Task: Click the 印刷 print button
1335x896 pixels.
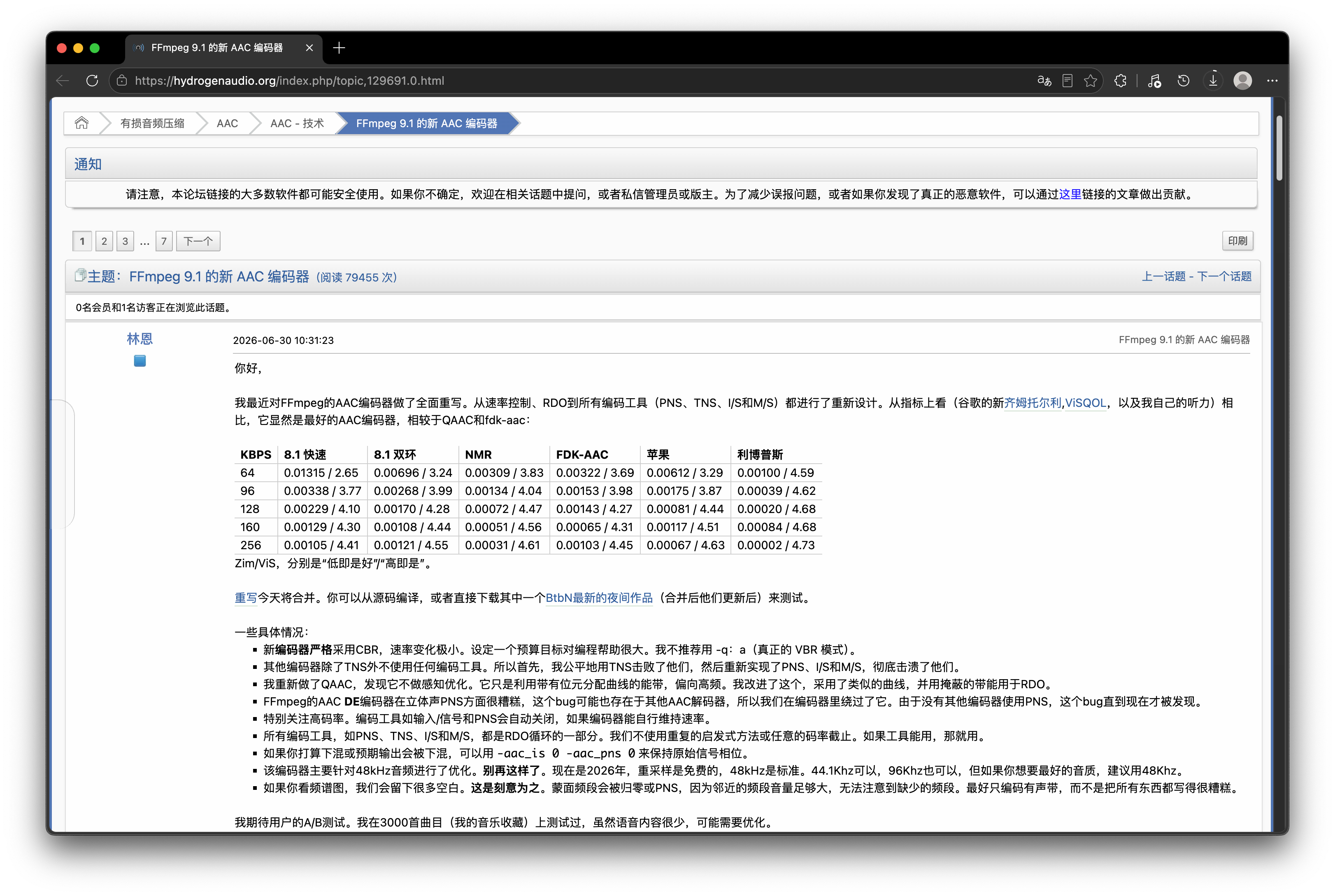Action: (x=1238, y=241)
